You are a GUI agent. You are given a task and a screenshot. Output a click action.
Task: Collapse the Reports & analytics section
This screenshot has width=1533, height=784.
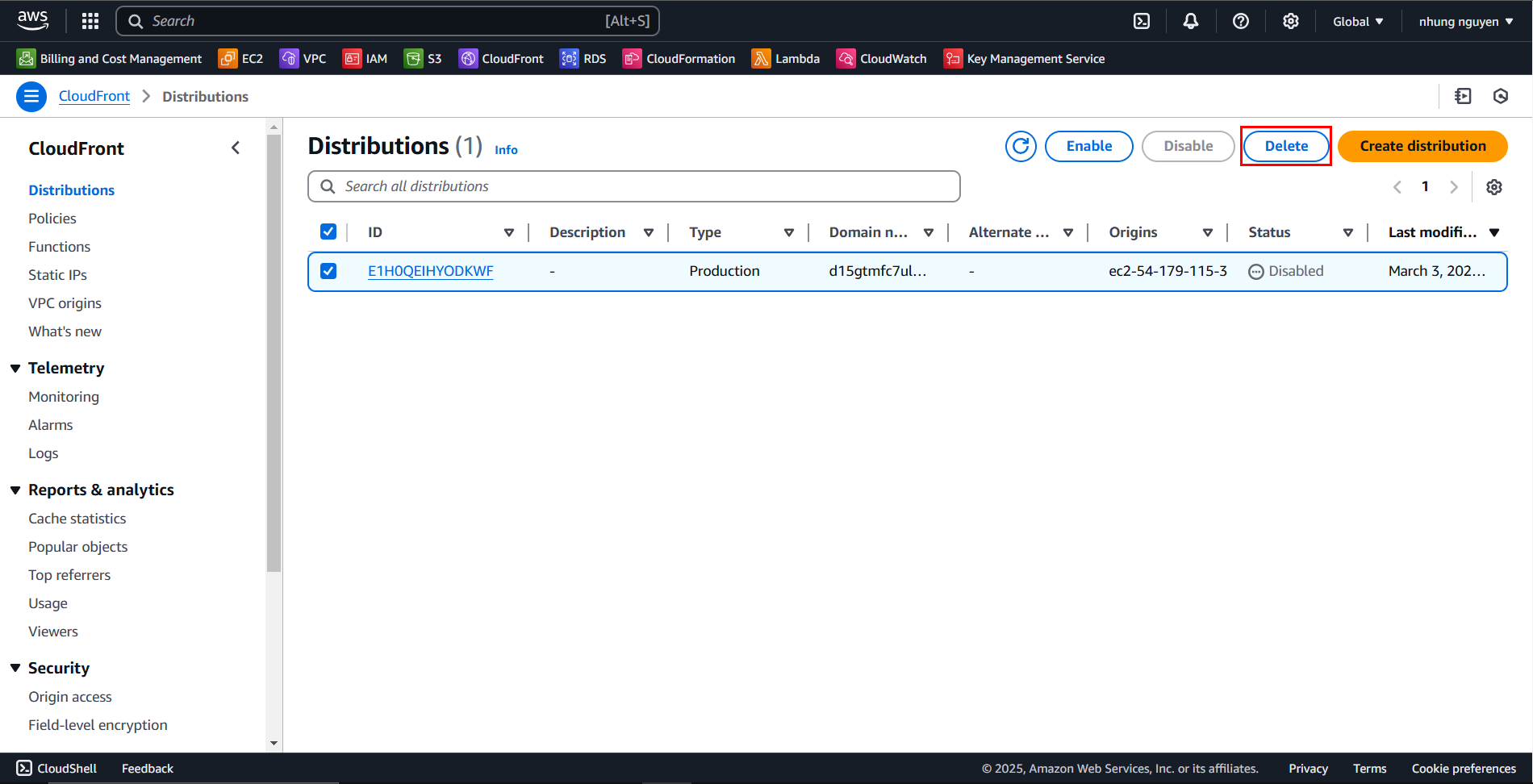click(15, 490)
